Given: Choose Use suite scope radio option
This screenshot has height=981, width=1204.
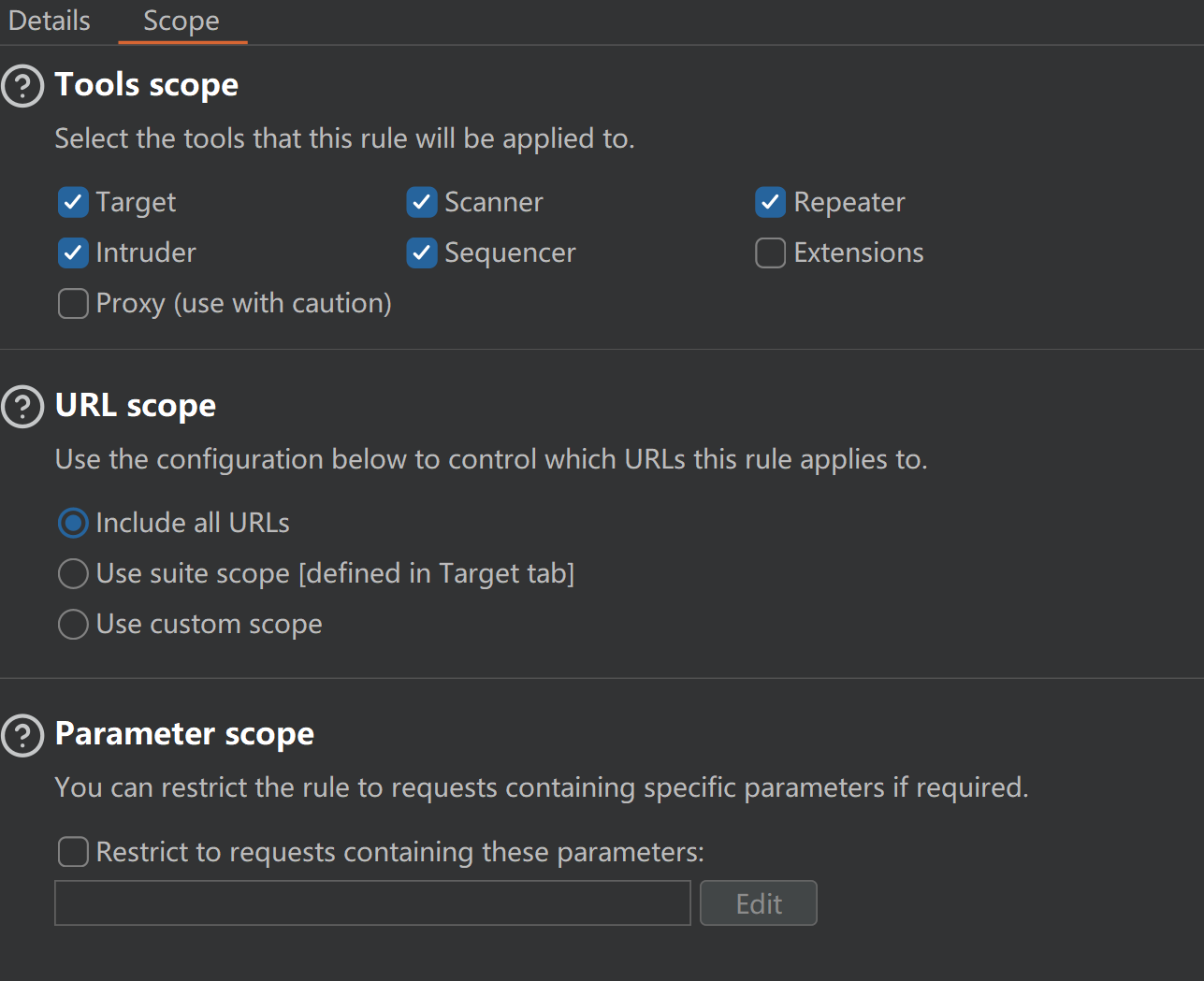Looking at the screenshot, I should click(x=73, y=573).
